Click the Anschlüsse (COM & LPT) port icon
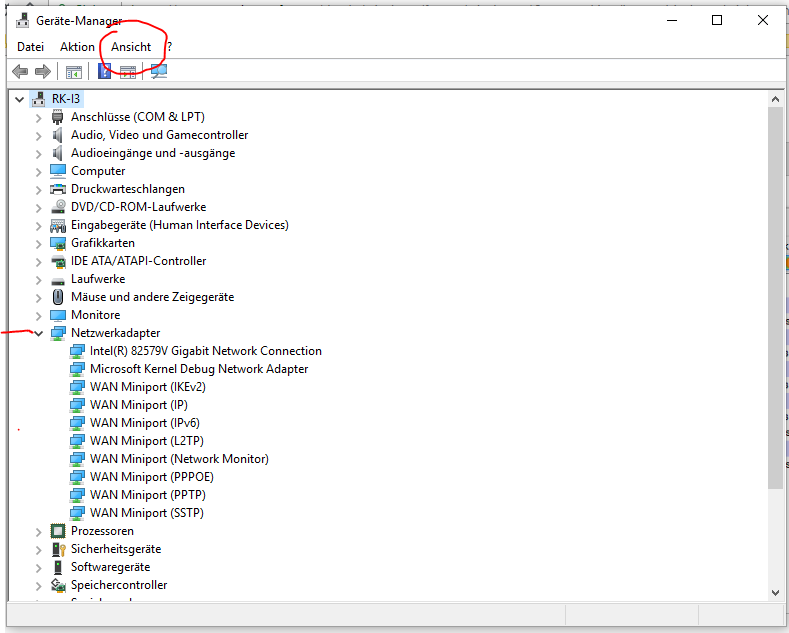 coord(58,117)
